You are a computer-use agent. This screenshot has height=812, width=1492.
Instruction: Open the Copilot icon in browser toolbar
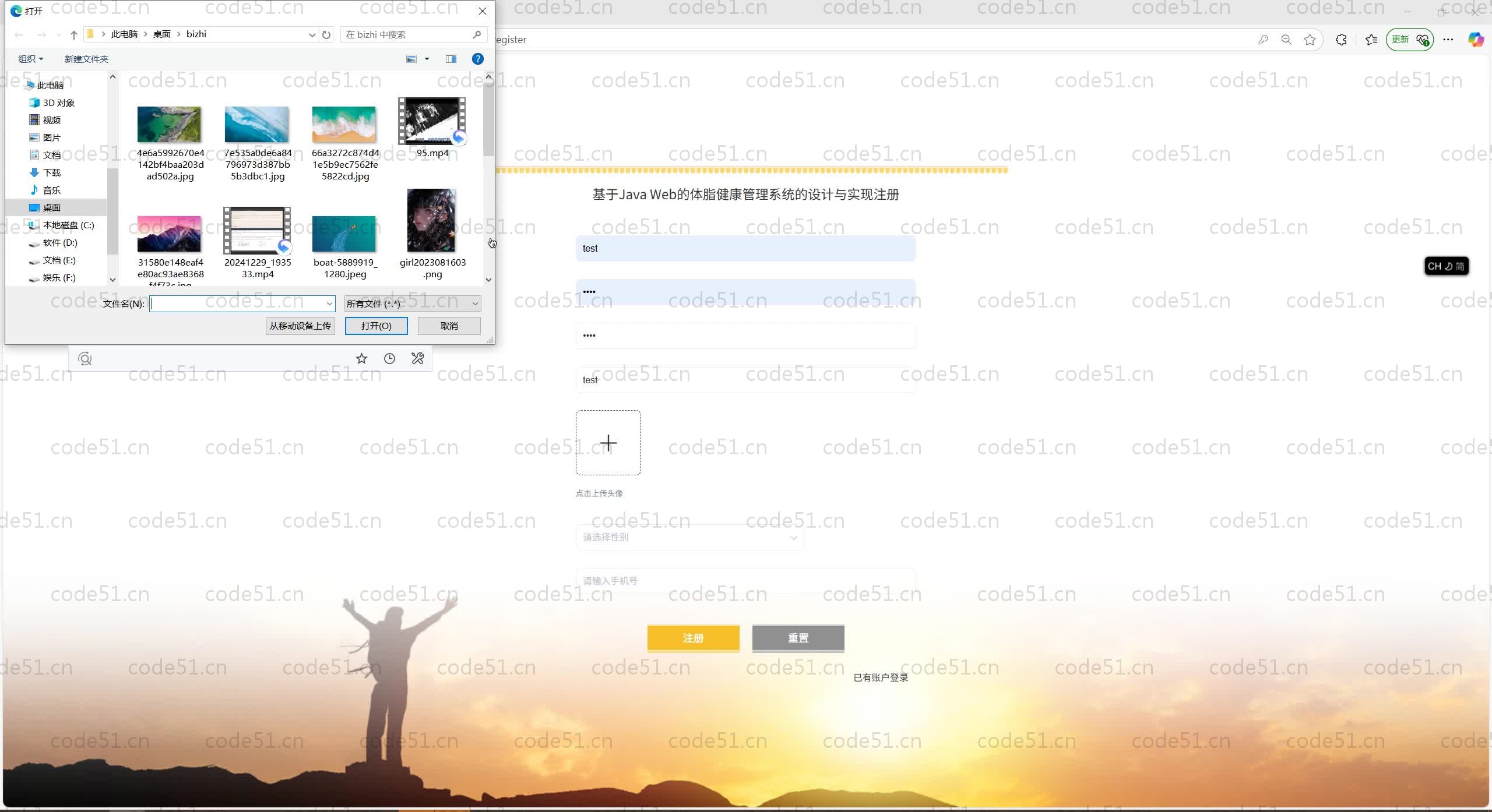(1475, 40)
